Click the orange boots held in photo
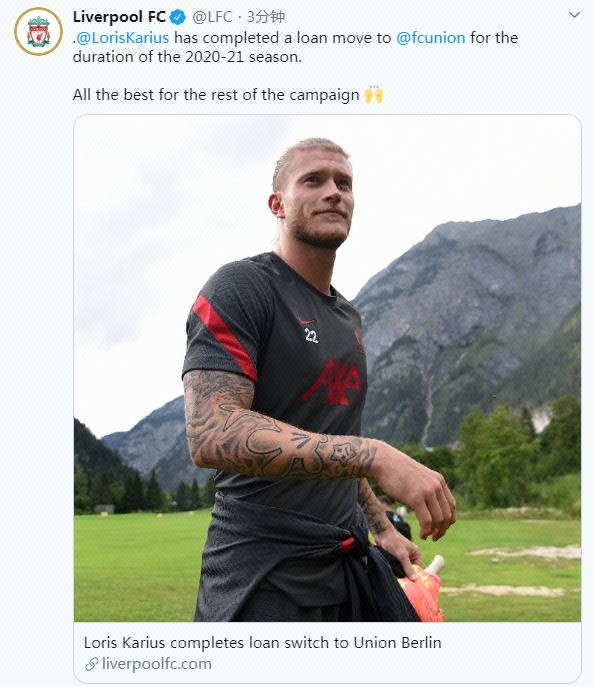The height and width of the screenshot is (687, 594). [421, 588]
